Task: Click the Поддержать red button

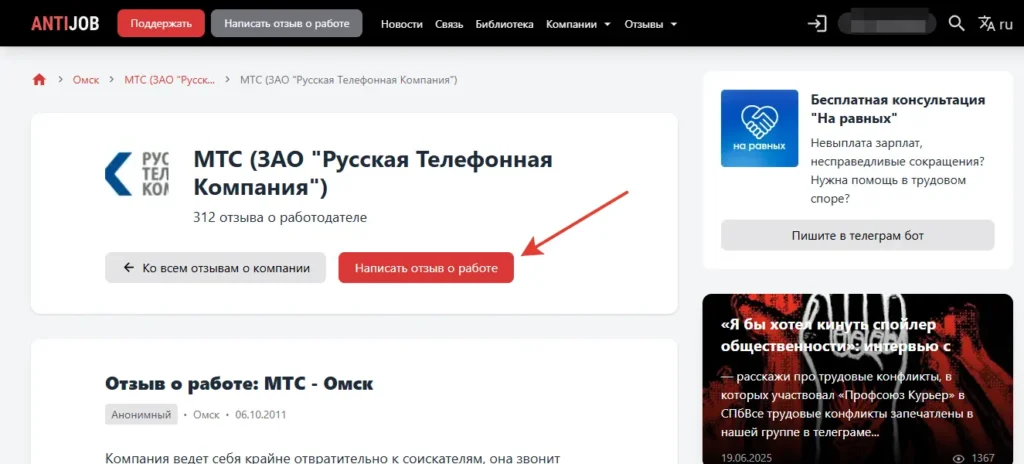Action: pyautogui.click(x=161, y=24)
